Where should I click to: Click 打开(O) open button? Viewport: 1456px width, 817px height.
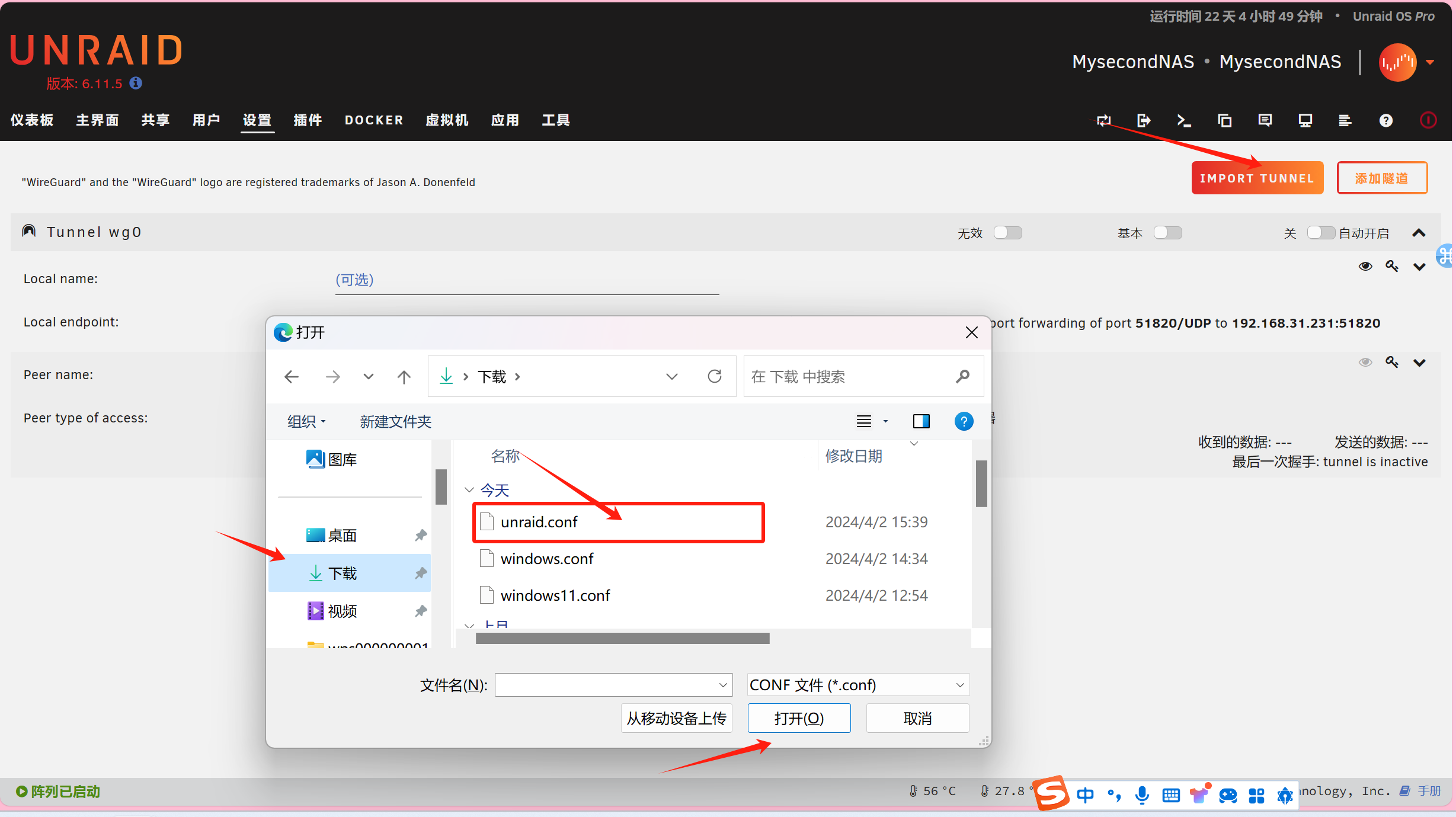[799, 719]
